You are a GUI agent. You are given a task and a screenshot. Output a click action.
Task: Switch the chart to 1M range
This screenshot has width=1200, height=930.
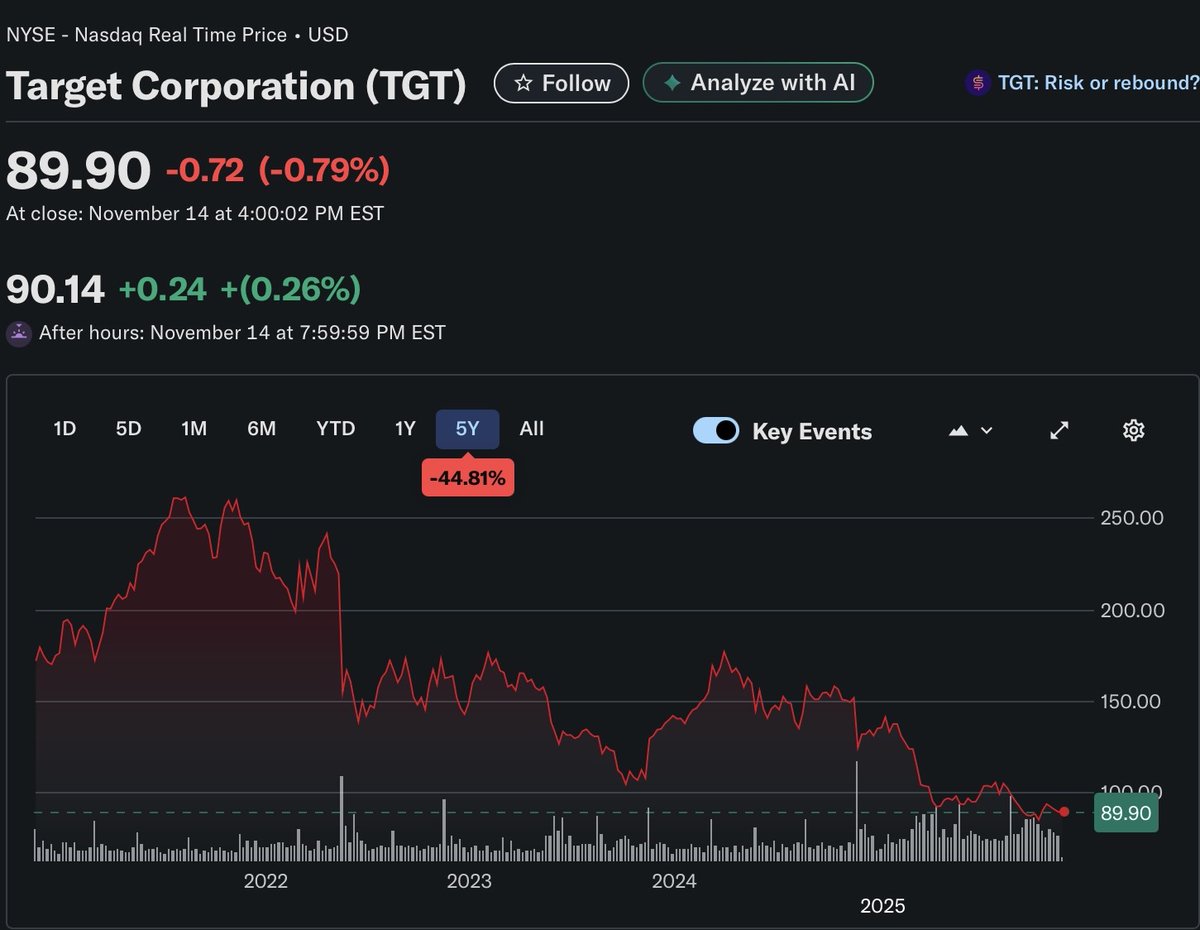pyautogui.click(x=193, y=429)
